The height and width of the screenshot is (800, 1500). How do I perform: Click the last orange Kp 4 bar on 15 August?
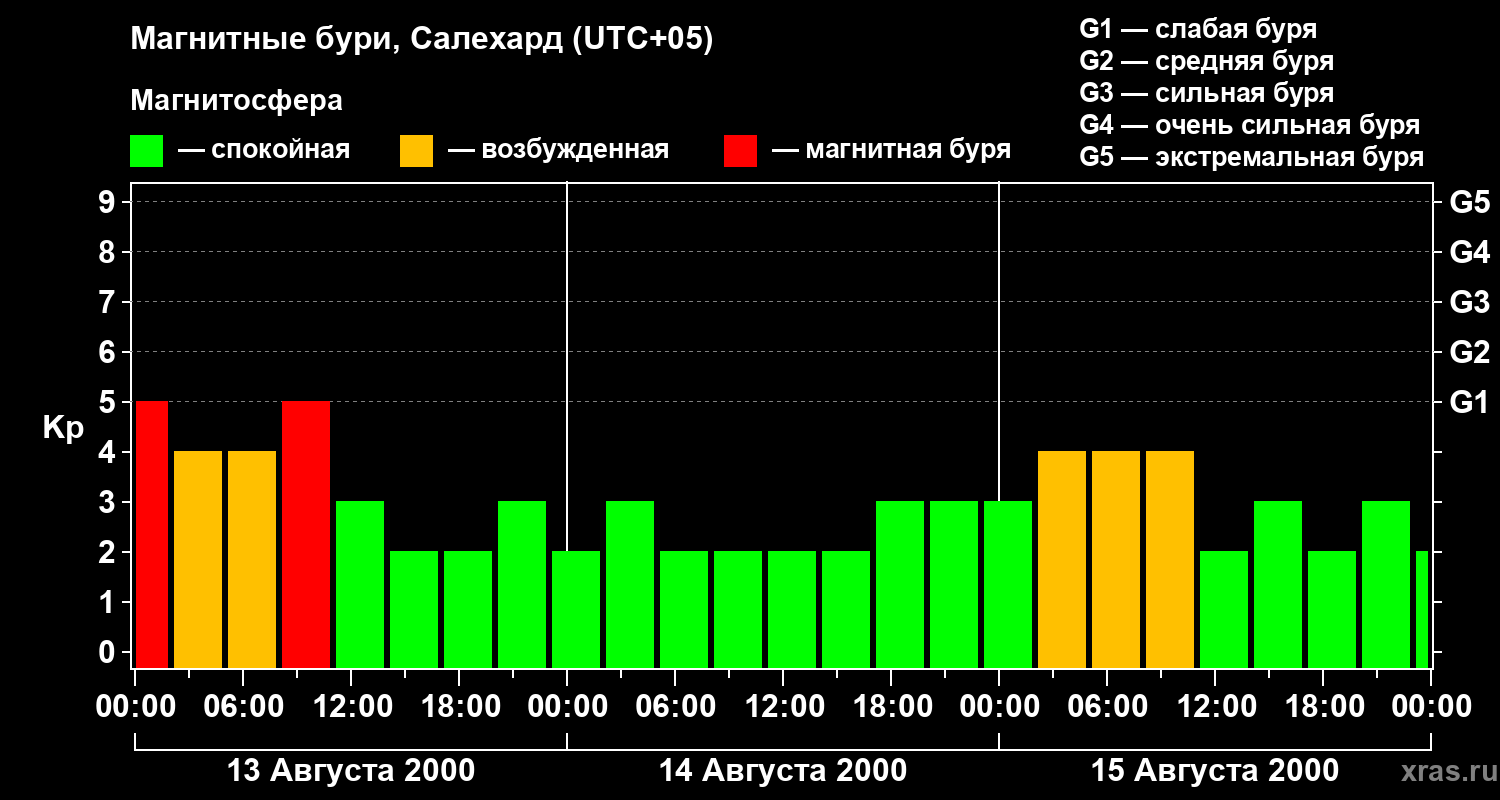[x=1170, y=559]
